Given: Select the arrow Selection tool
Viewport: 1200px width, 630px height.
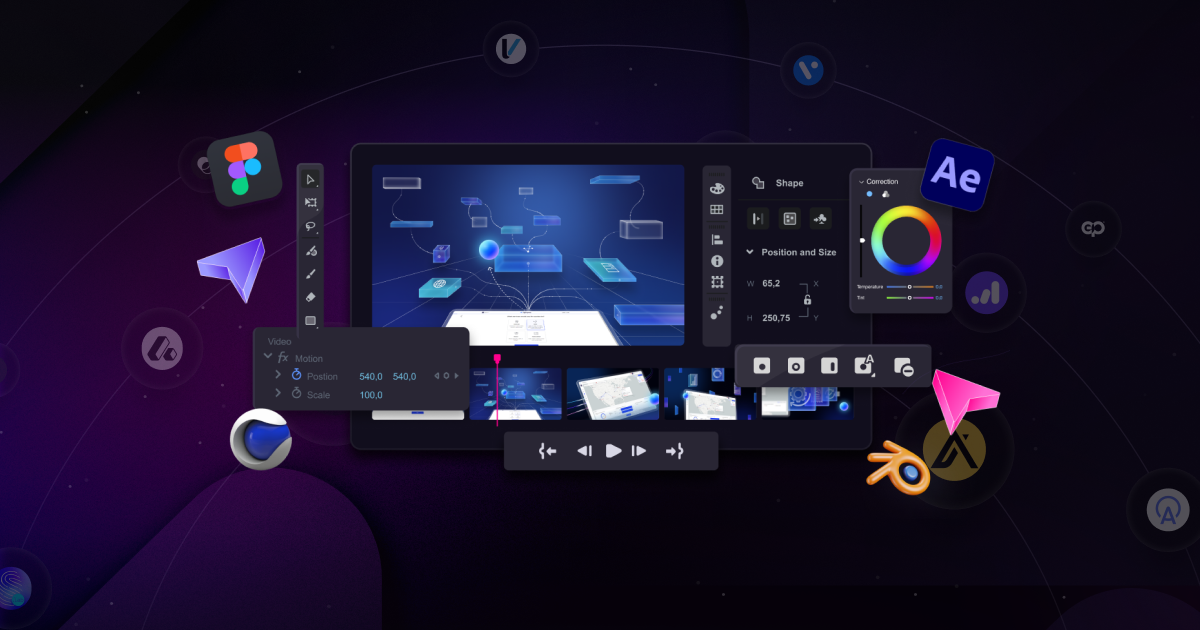Looking at the screenshot, I should [311, 178].
